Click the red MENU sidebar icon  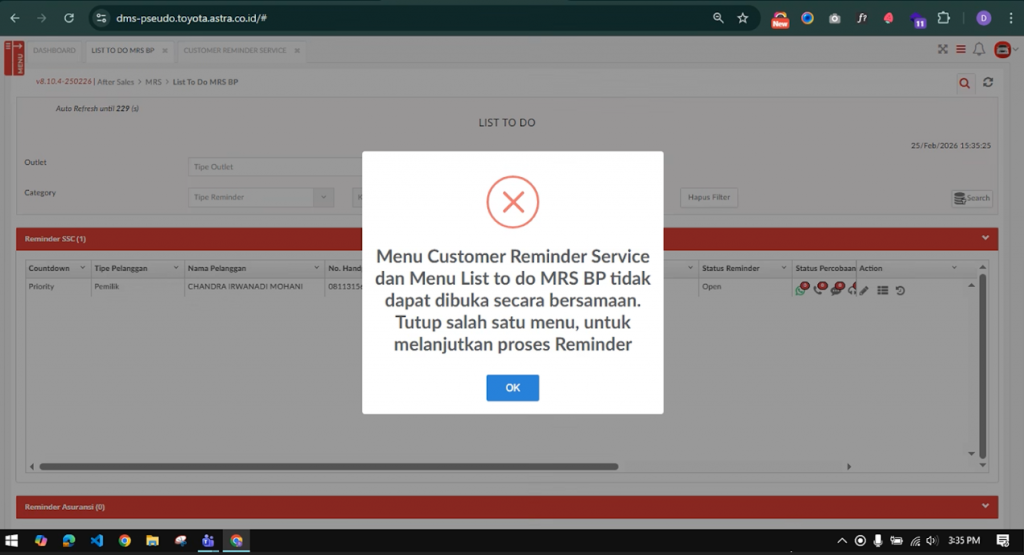click(14, 57)
